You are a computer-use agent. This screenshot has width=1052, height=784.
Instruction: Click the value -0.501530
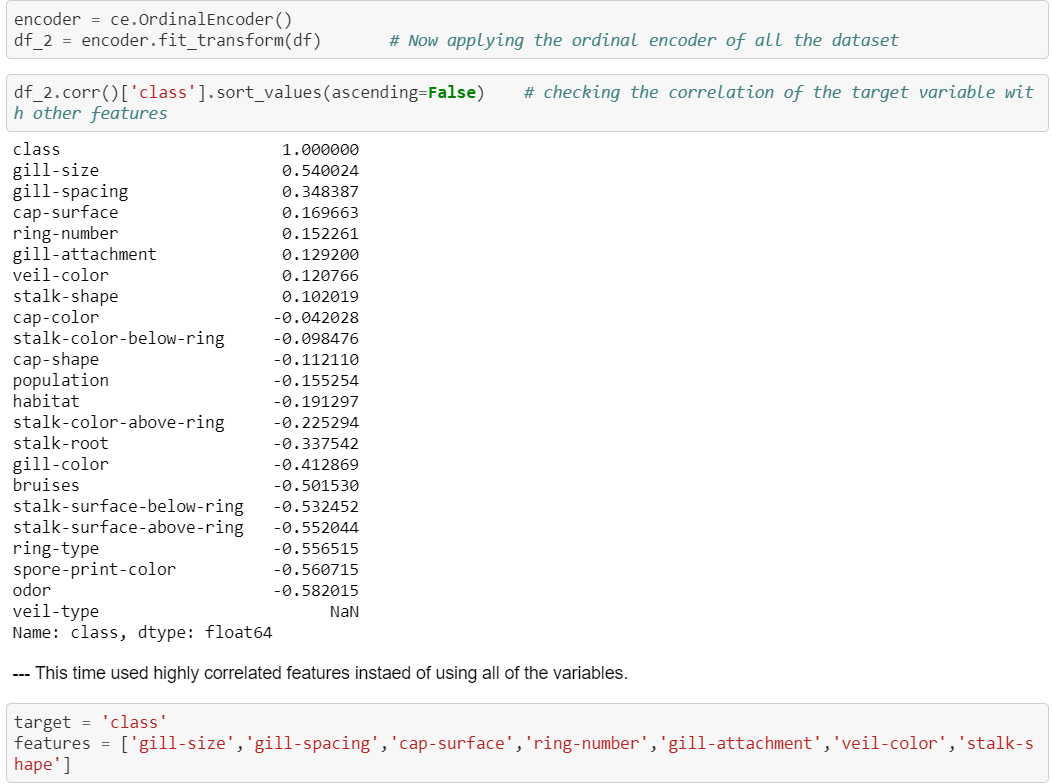pos(315,485)
